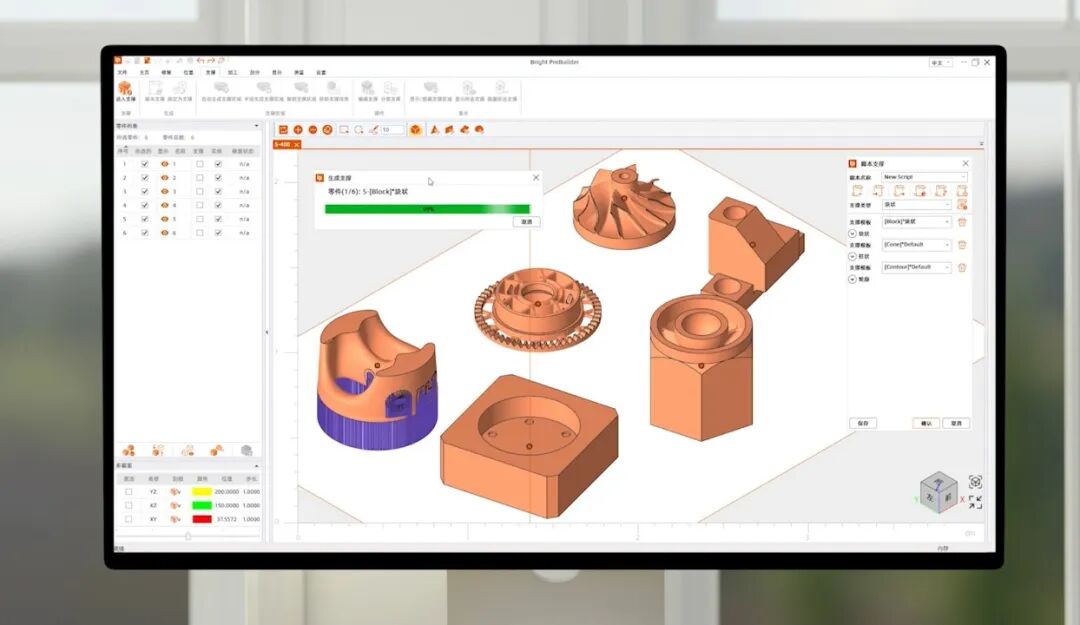Click the fullscreen expand arrows icon
The image size is (1080, 625).
point(975,502)
